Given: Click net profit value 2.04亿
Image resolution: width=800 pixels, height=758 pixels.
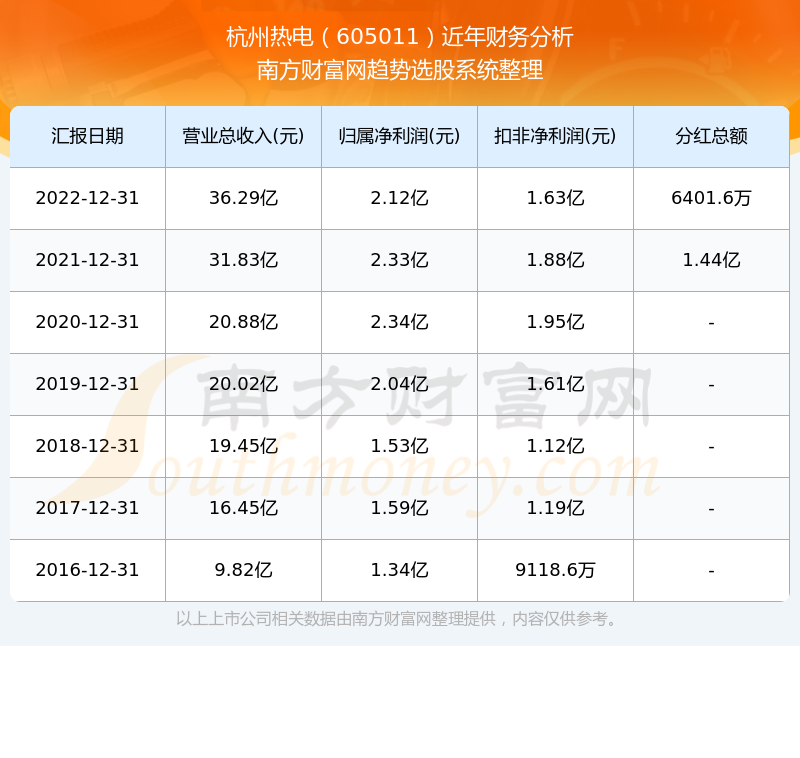Looking at the screenshot, I should point(399,384).
